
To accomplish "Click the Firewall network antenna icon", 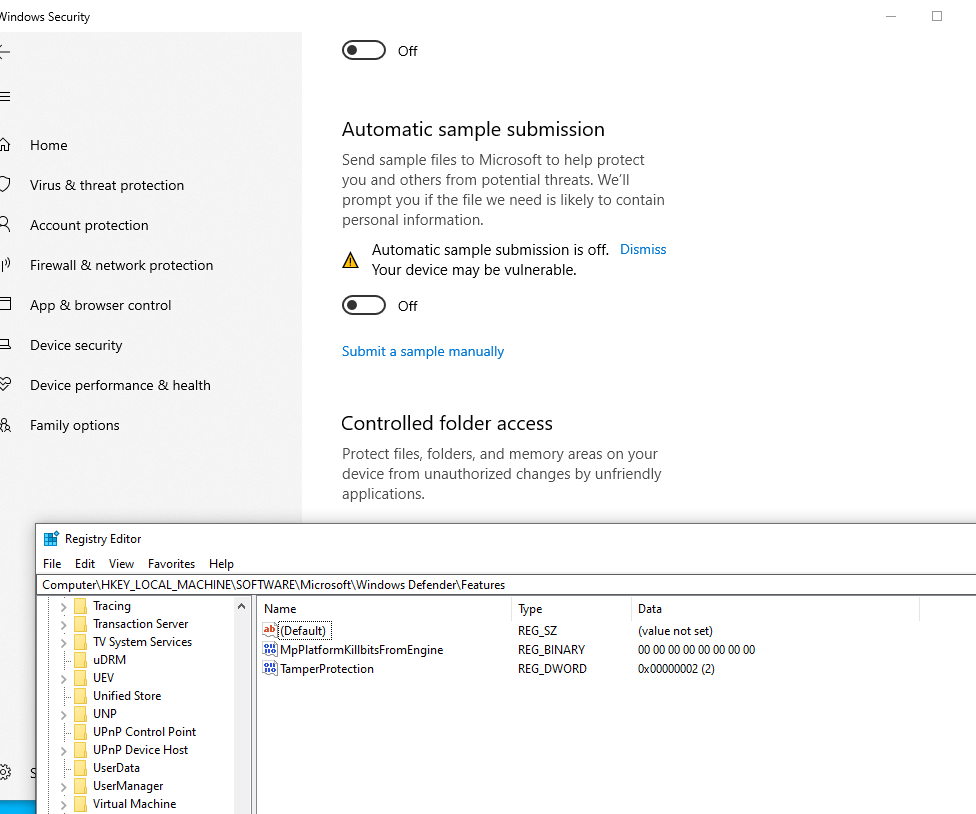I will click(5, 265).
